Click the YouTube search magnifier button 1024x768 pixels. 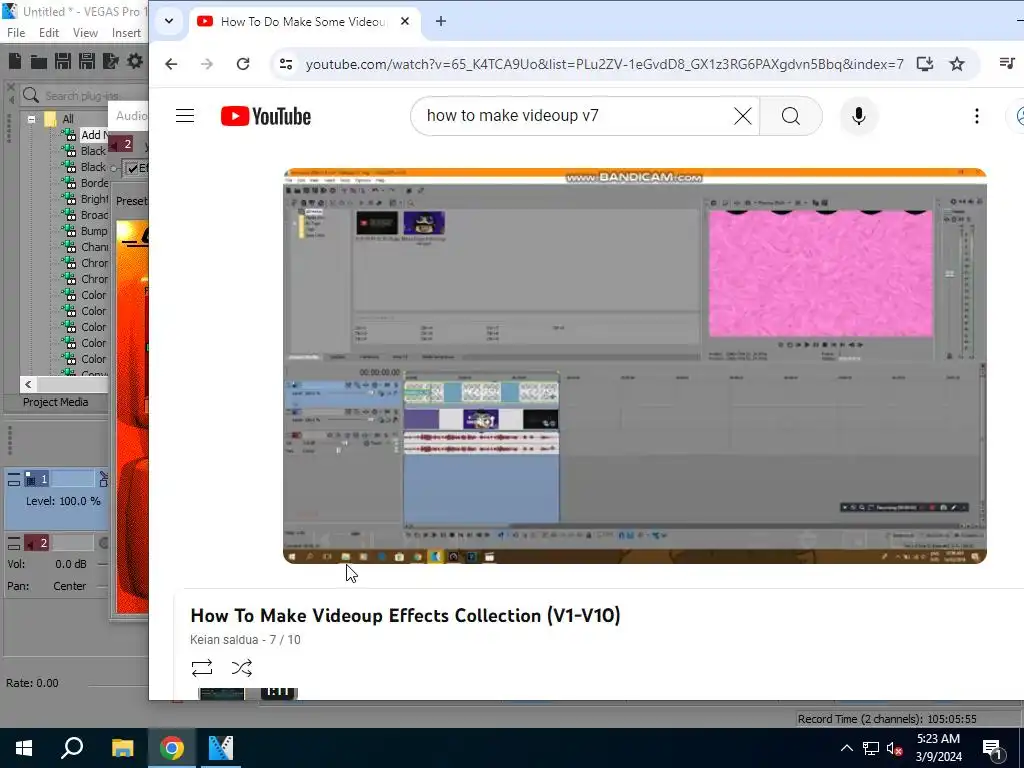pyautogui.click(x=791, y=116)
